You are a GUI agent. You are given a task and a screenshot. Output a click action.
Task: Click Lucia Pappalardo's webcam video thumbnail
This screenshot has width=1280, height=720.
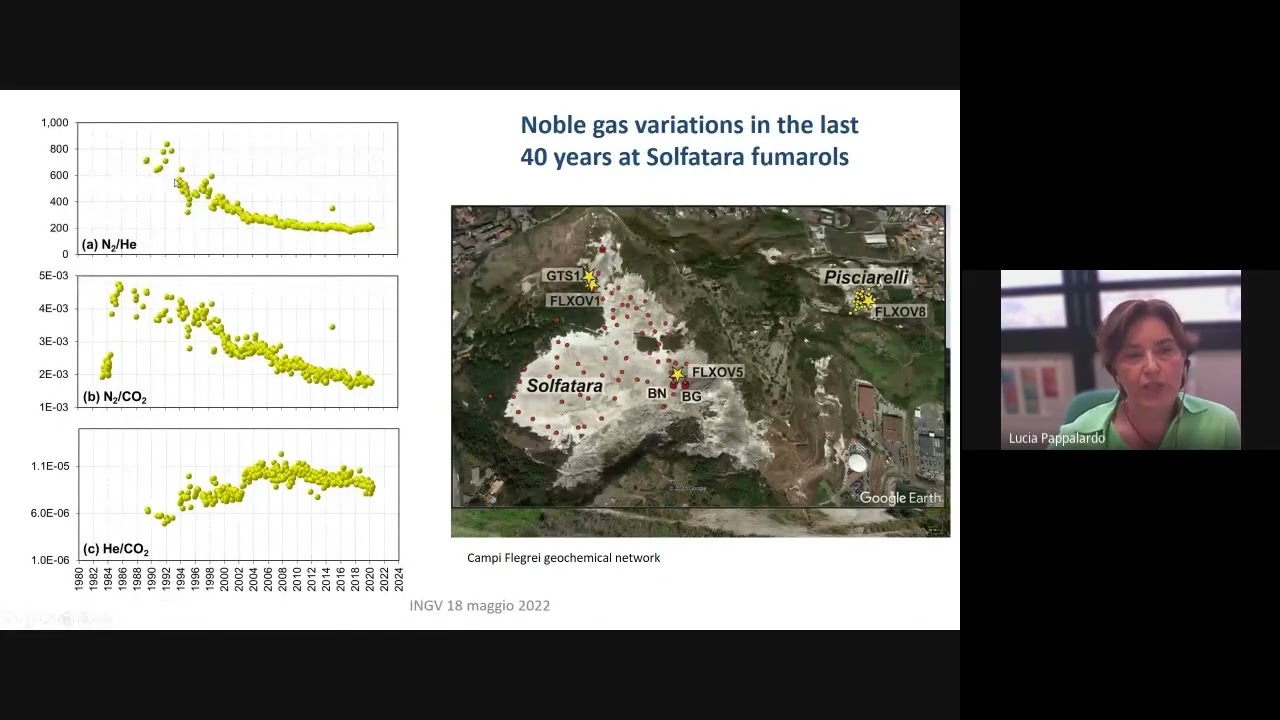point(1120,360)
